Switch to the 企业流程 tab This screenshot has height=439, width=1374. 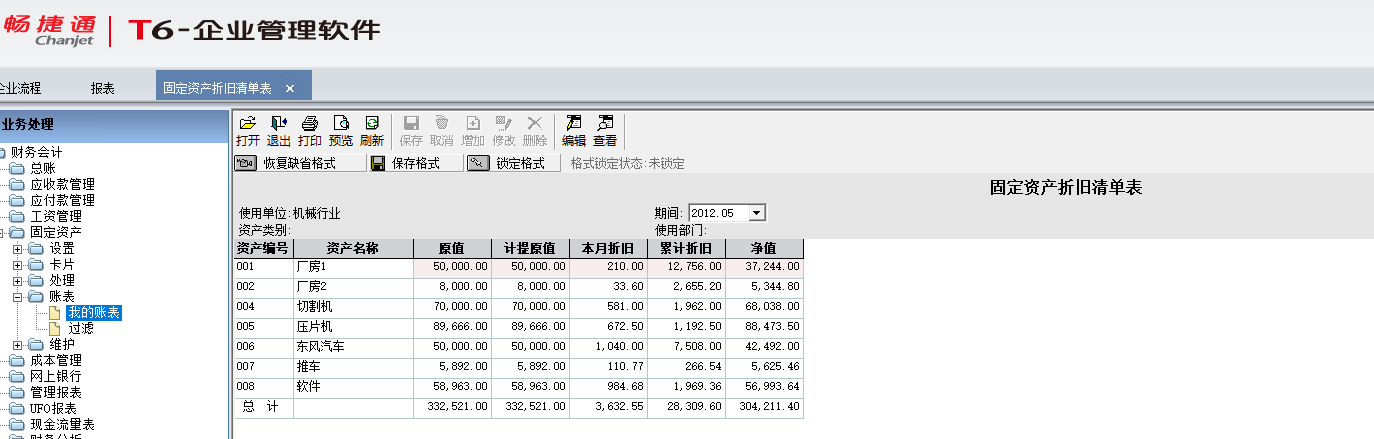20,88
